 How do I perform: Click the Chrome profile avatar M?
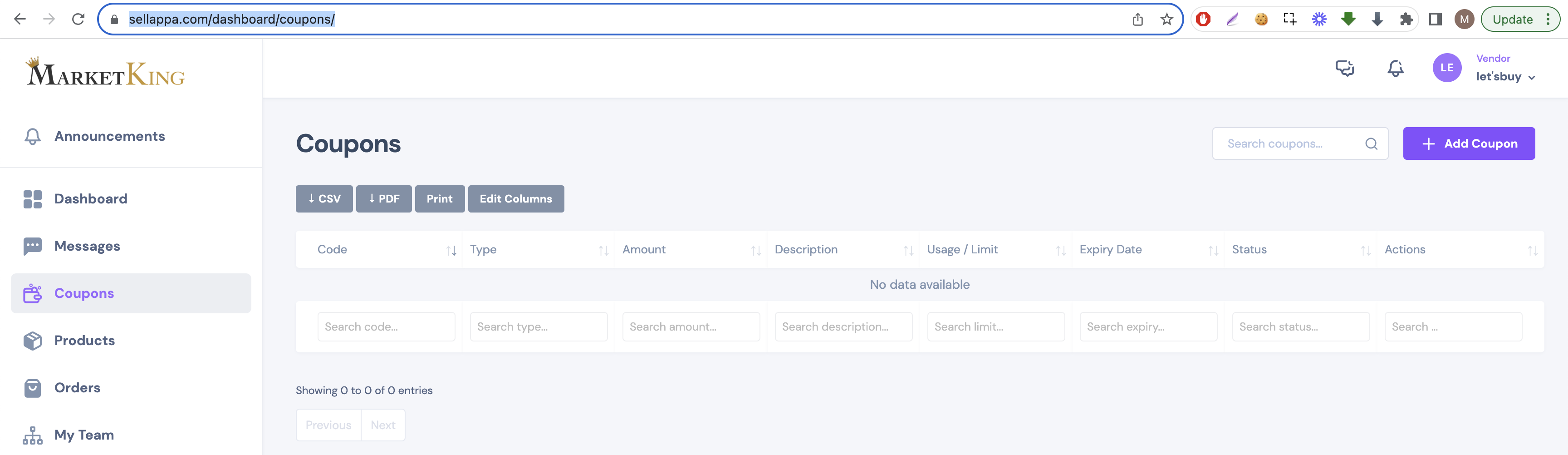(x=1465, y=20)
